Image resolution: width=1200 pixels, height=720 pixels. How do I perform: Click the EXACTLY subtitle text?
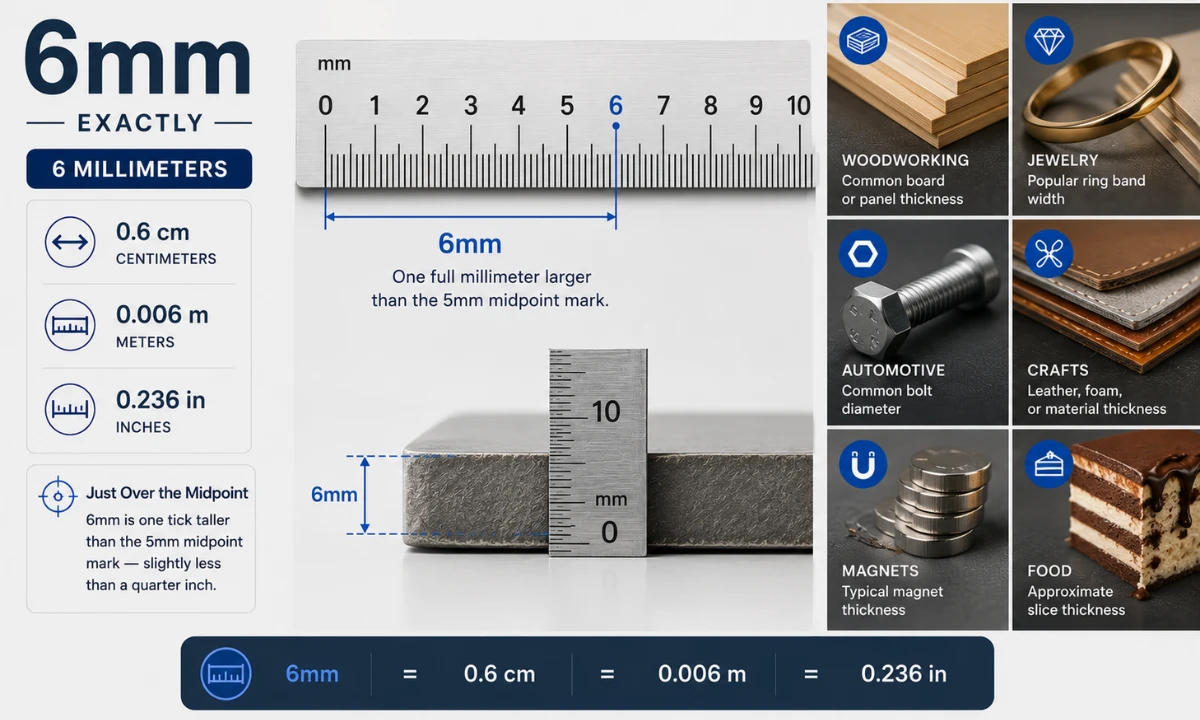(140, 123)
